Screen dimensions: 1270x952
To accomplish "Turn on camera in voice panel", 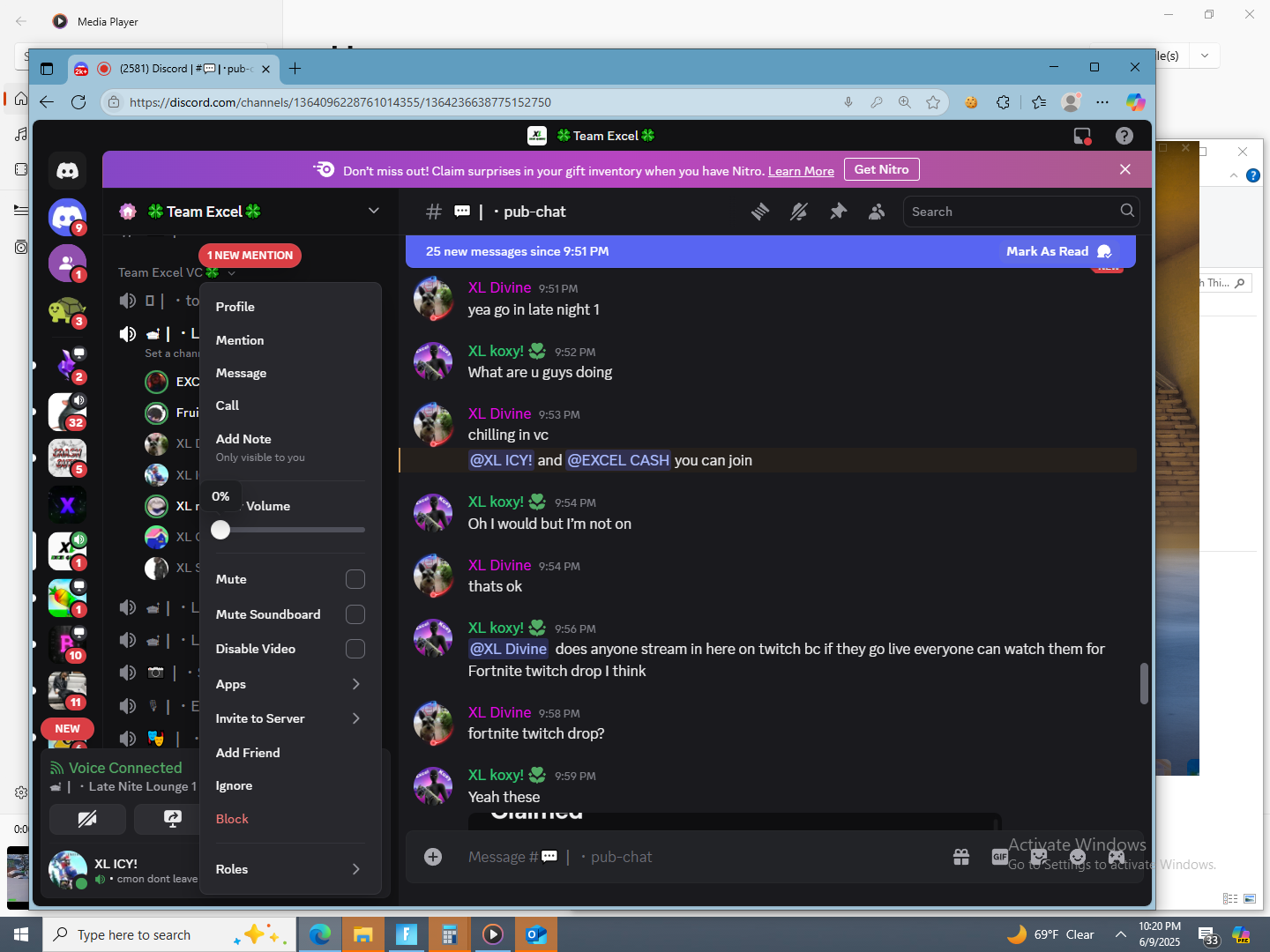I will 87,819.
